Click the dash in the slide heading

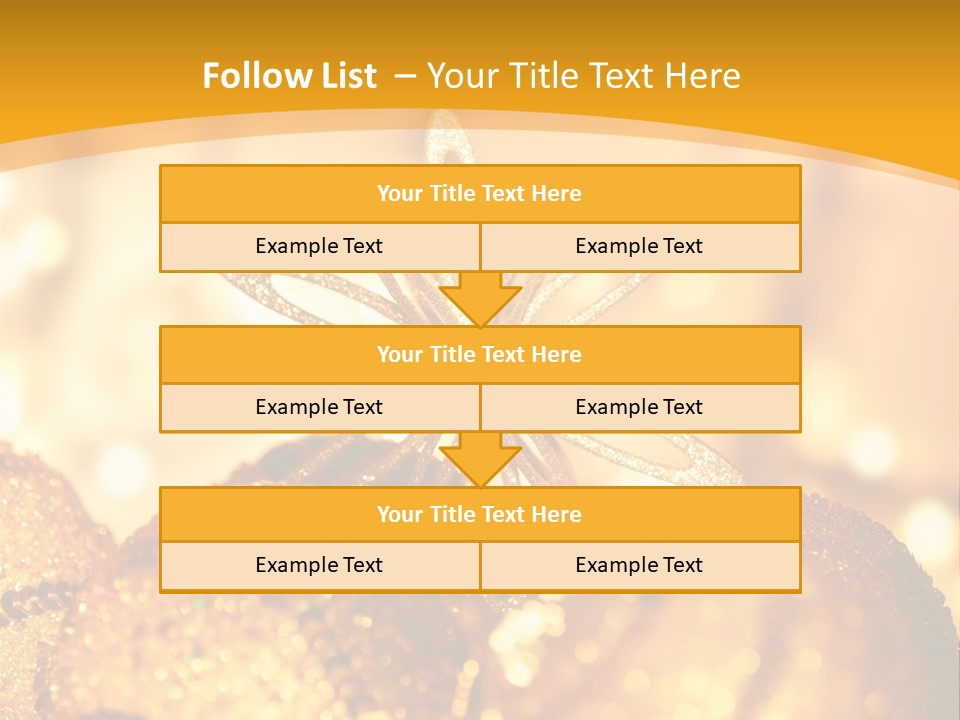pos(405,76)
